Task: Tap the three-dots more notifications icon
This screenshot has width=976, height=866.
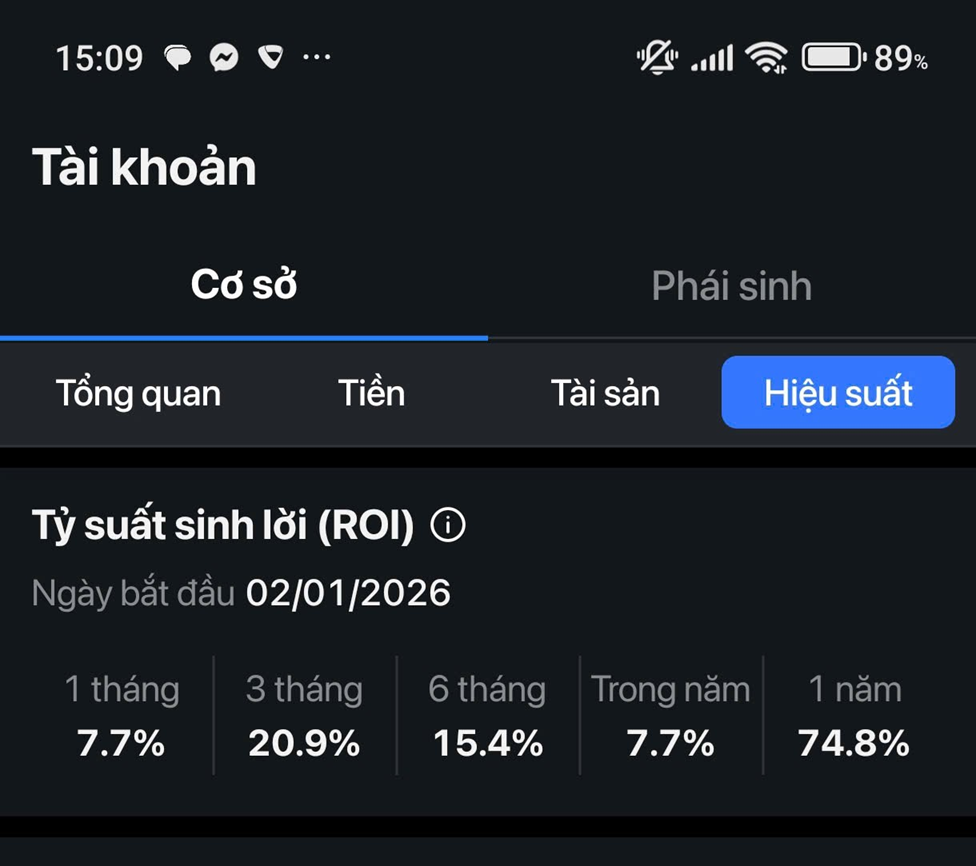Action: pyautogui.click(x=316, y=58)
